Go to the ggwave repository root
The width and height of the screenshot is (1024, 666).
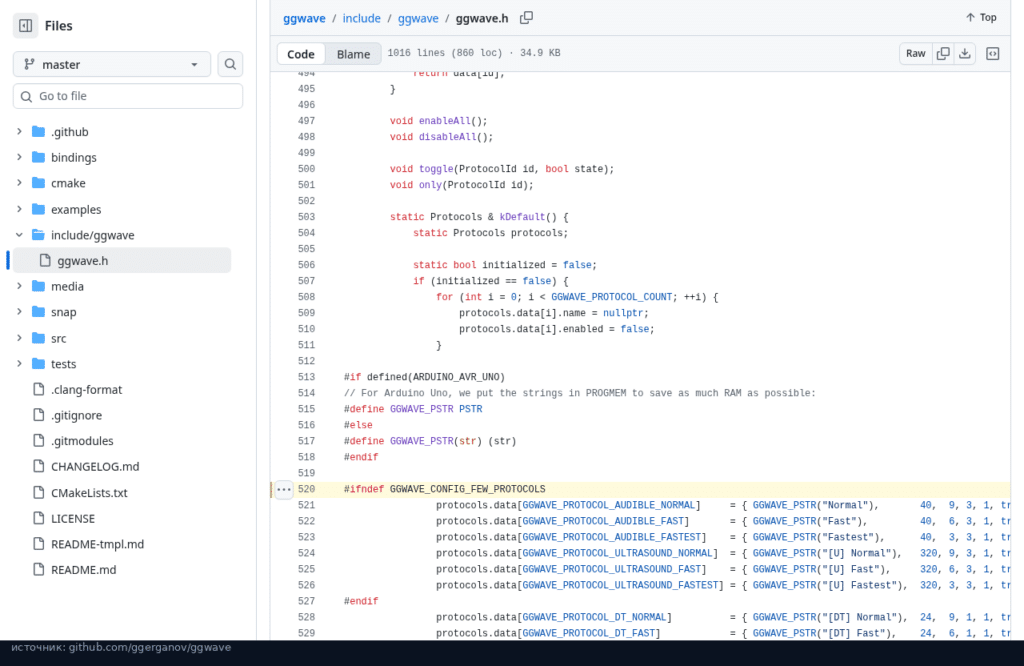(304, 18)
